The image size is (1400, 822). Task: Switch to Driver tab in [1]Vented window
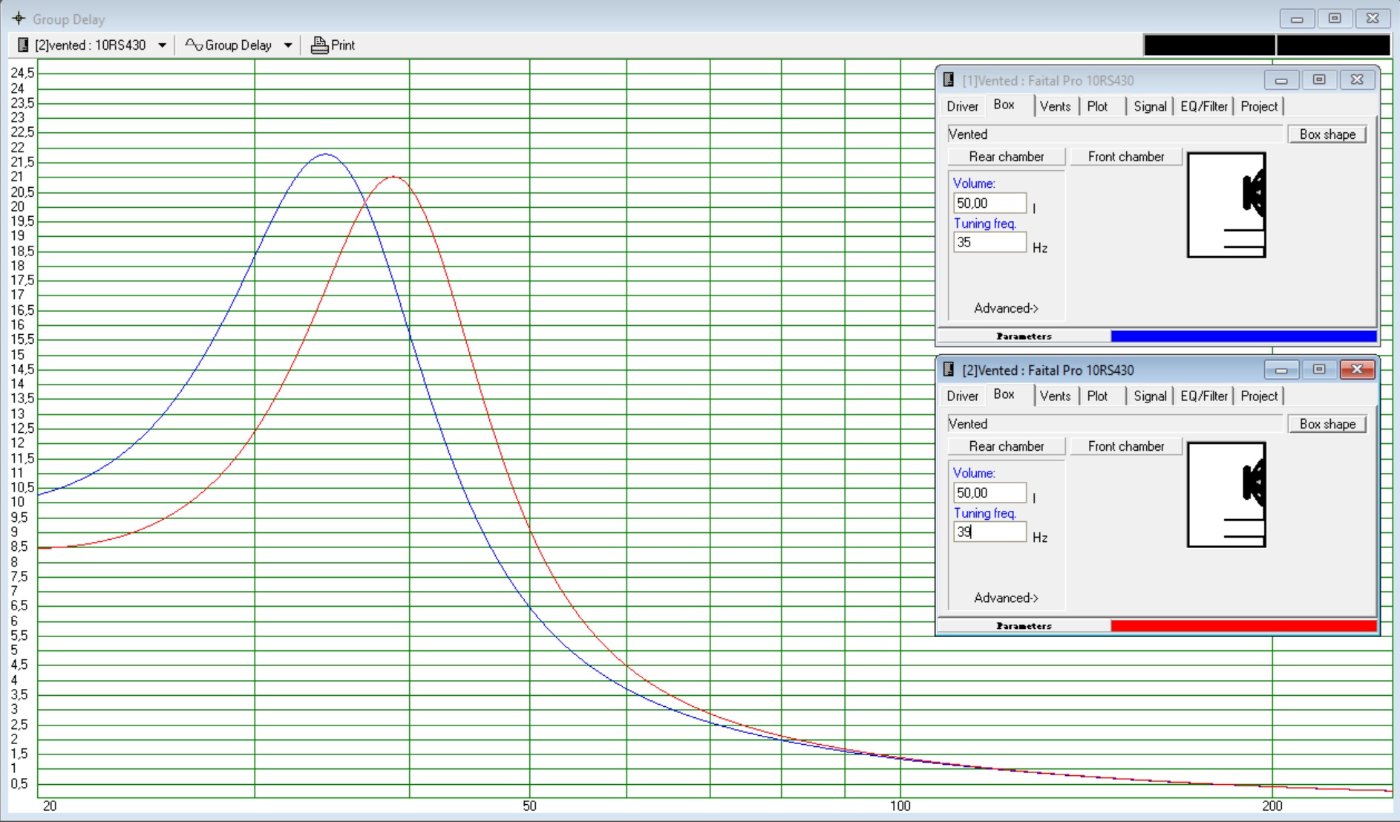pyautogui.click(x=963, y=106)
